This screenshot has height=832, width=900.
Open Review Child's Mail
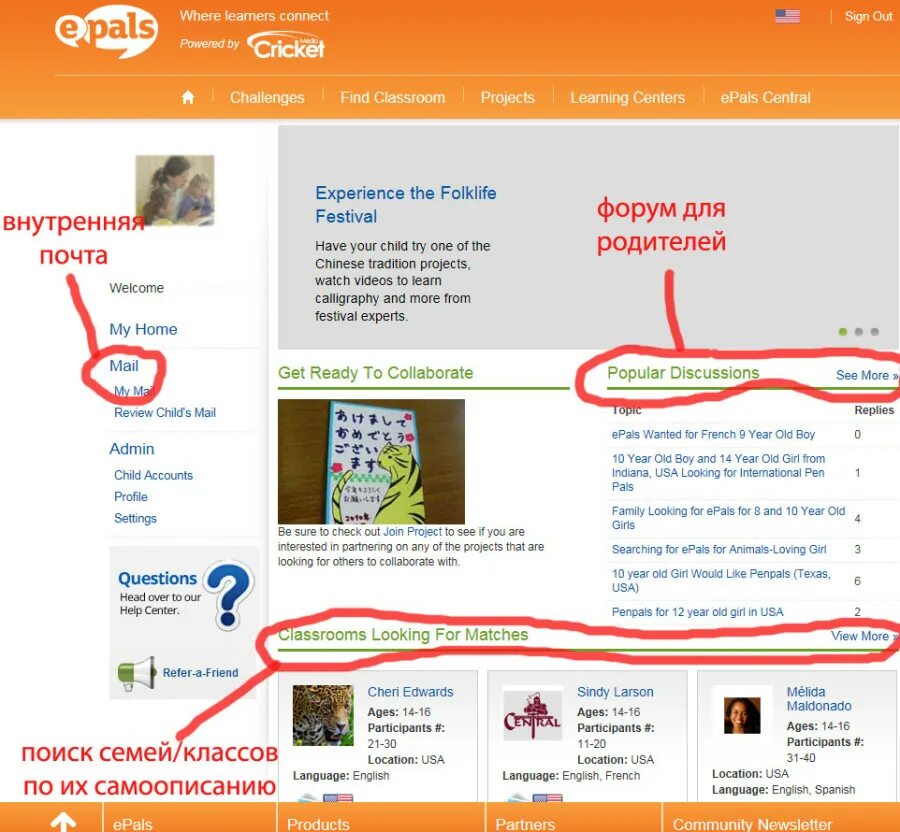pos(165,413)
